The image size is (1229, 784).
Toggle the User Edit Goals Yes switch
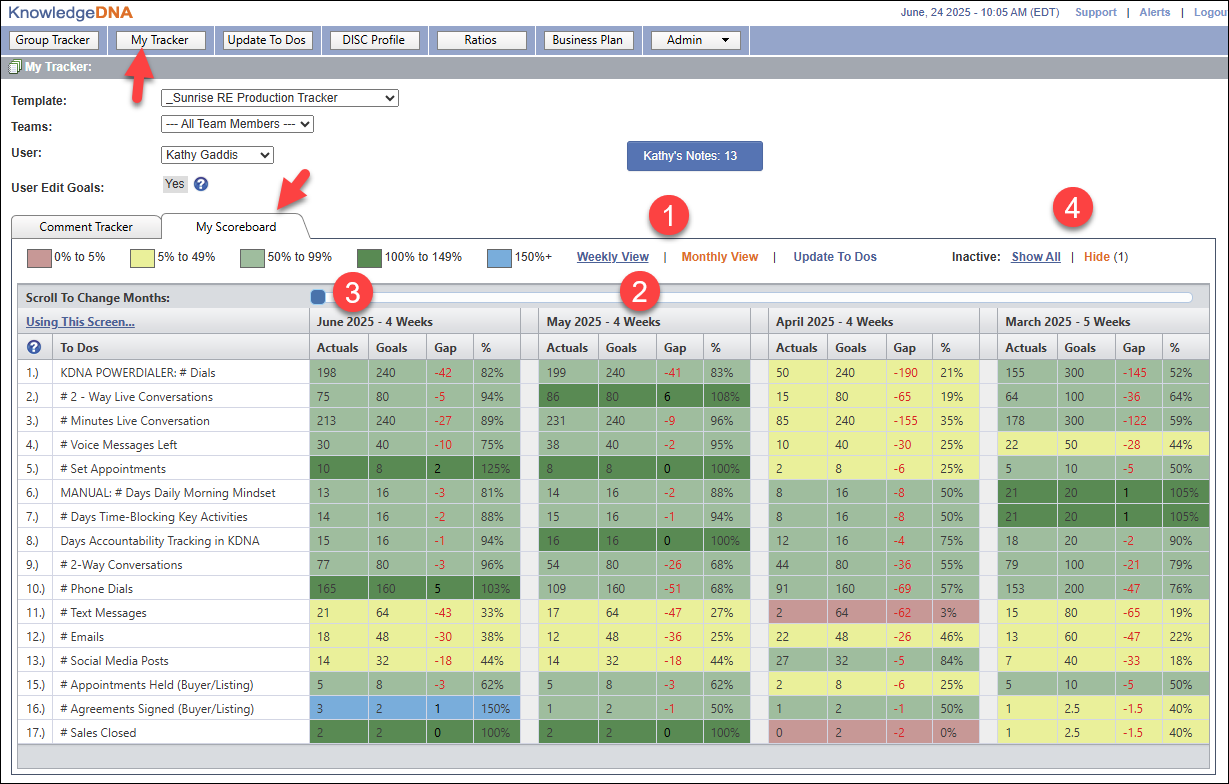(x=175, y=184)
